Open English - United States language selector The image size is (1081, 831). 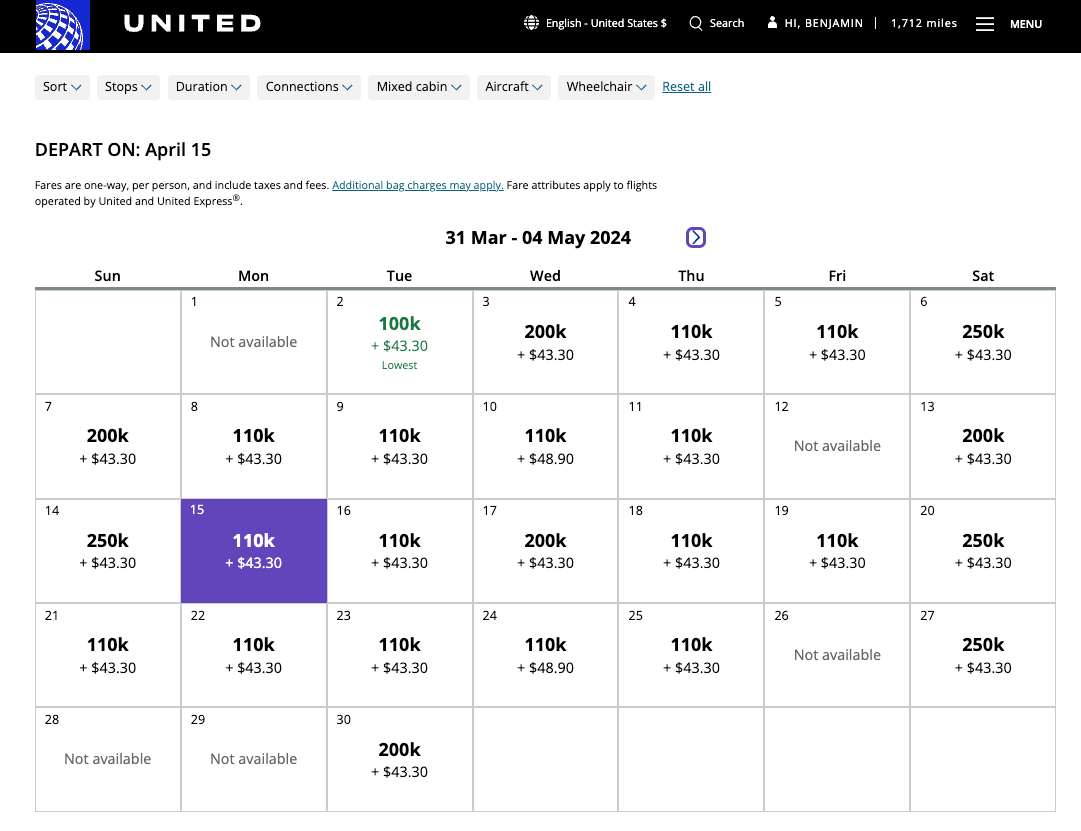click(x=606, y=23)
